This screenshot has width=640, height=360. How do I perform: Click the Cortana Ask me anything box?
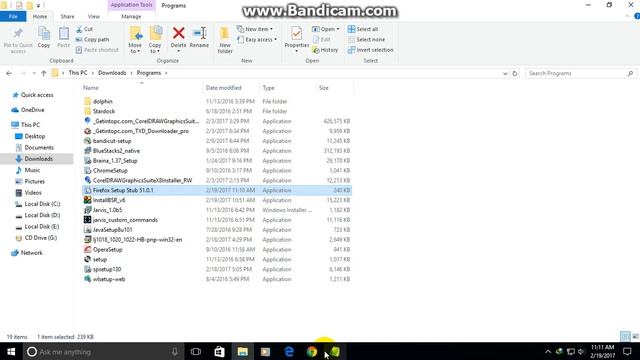(x=103, y=351)
